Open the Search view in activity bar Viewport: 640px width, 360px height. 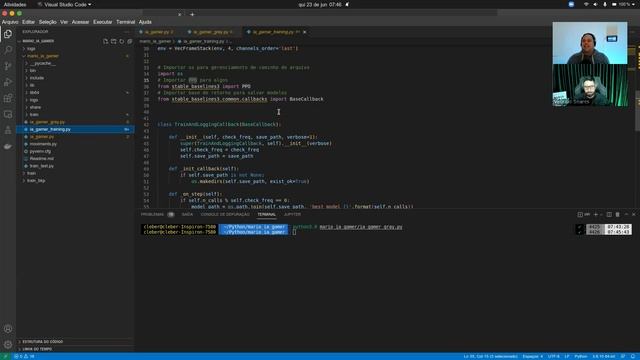point(8,50)
